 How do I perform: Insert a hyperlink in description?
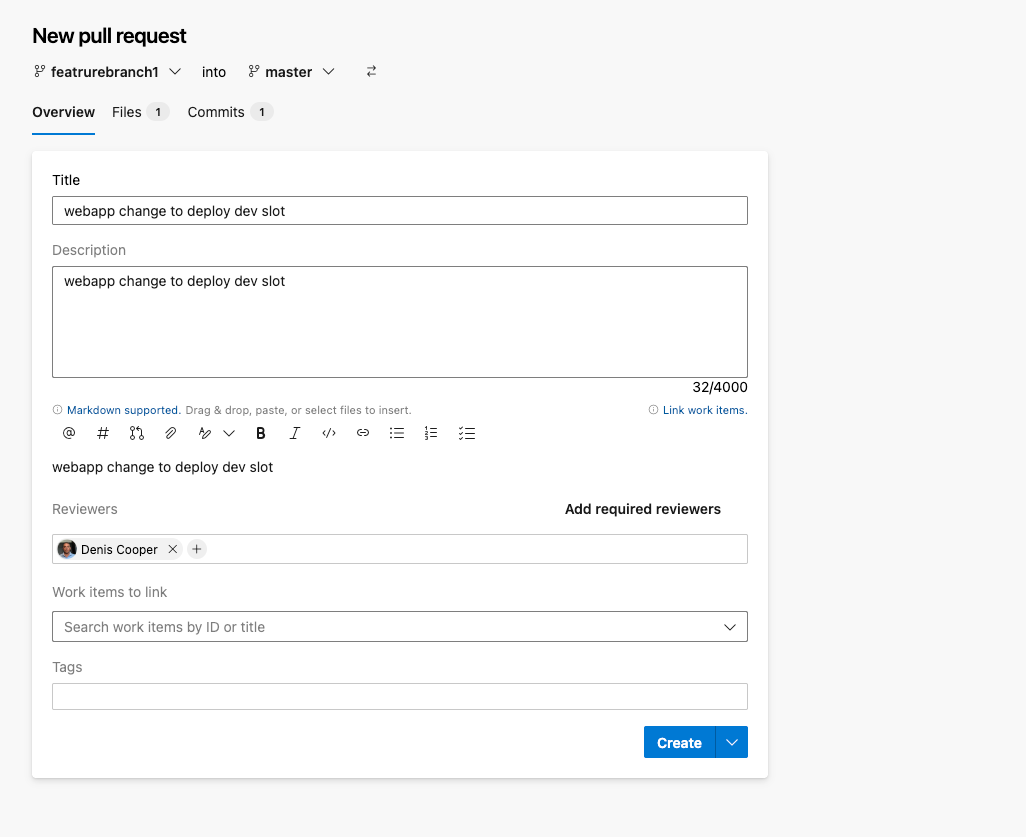(363, 433)
